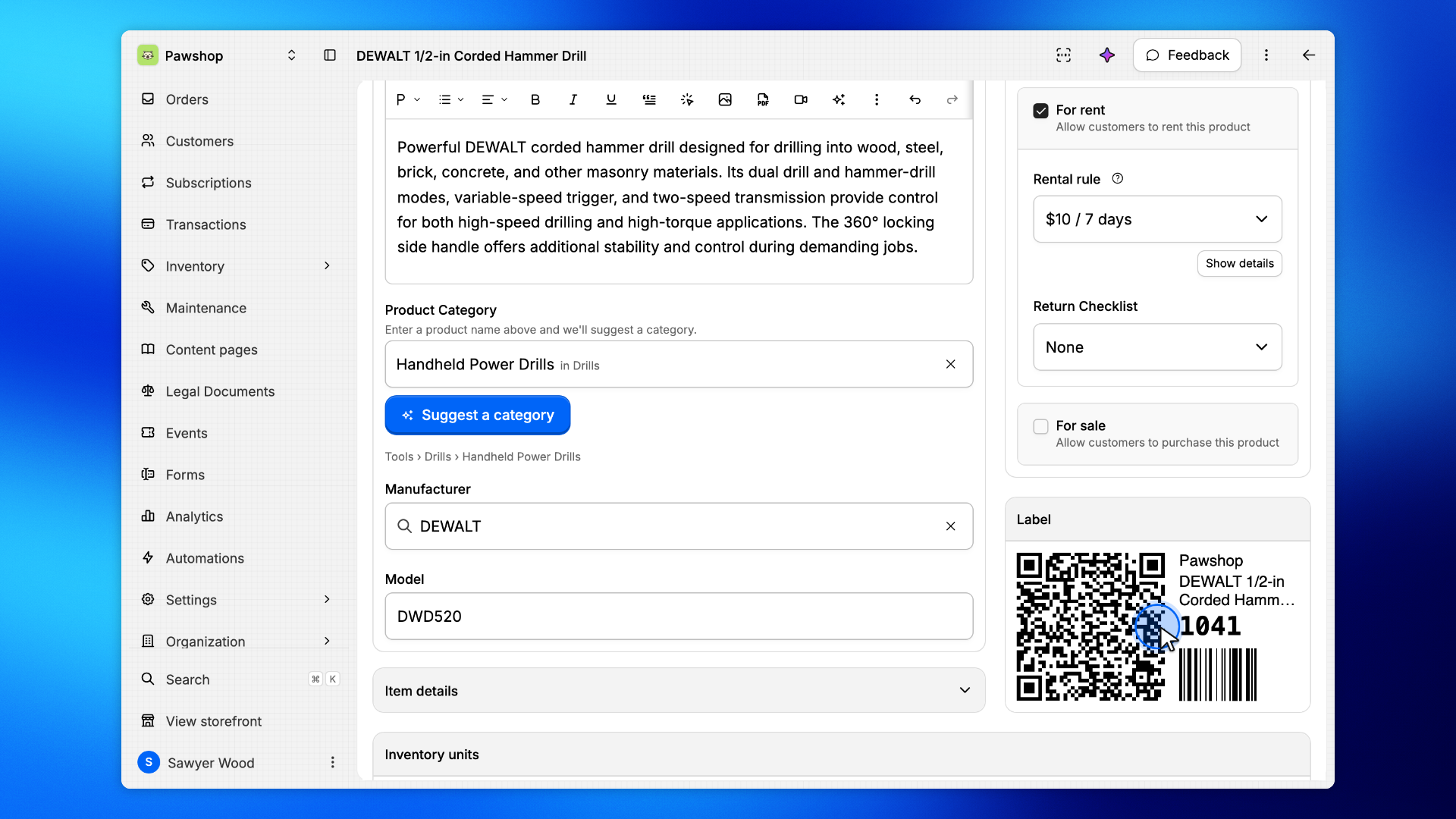Screen dimensions: 1456x819
Task: Click the Show details button
Action: tap(1240, 263)
